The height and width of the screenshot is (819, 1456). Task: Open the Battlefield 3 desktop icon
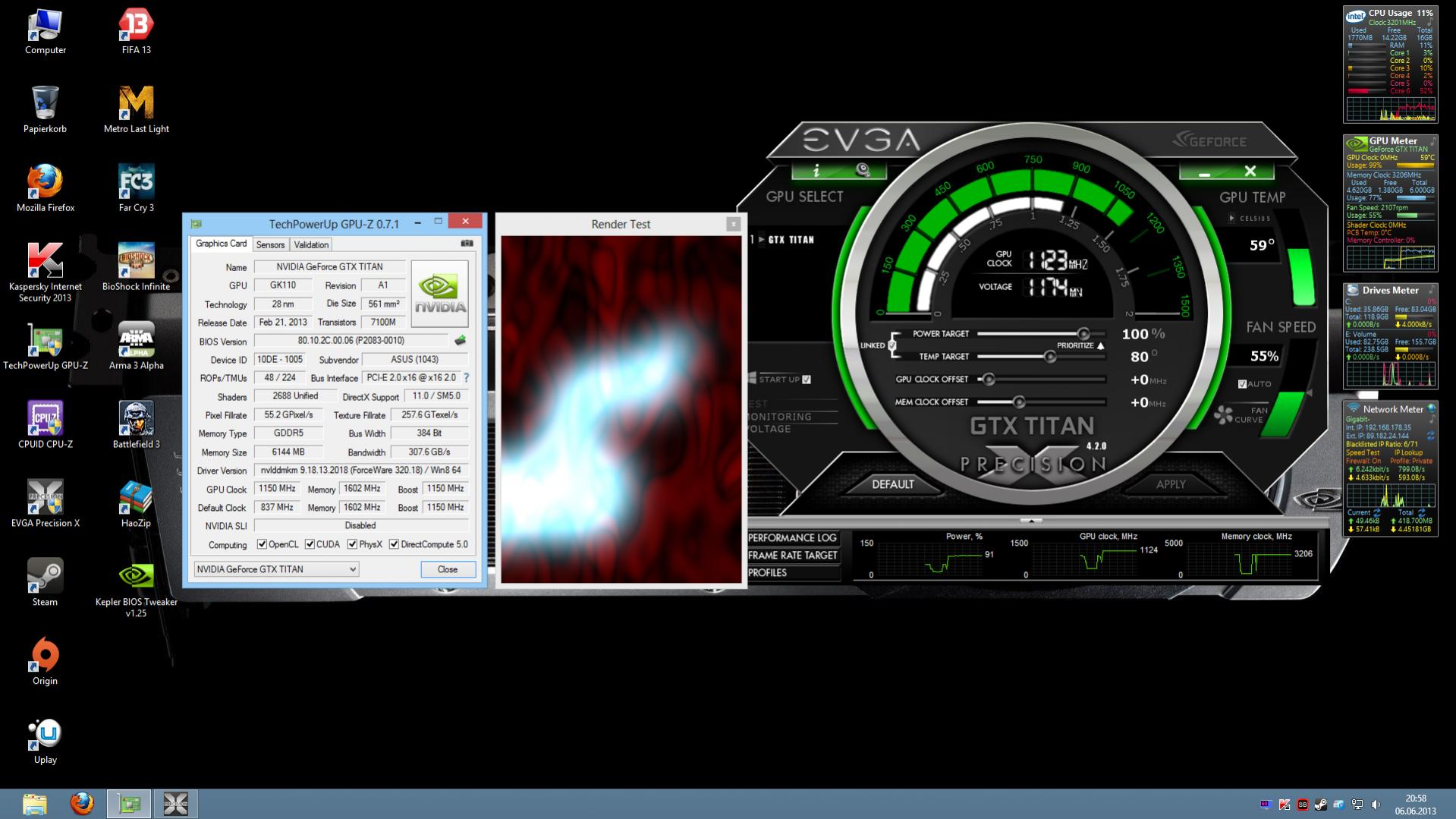pyautogui.click(x=137, y=425)
